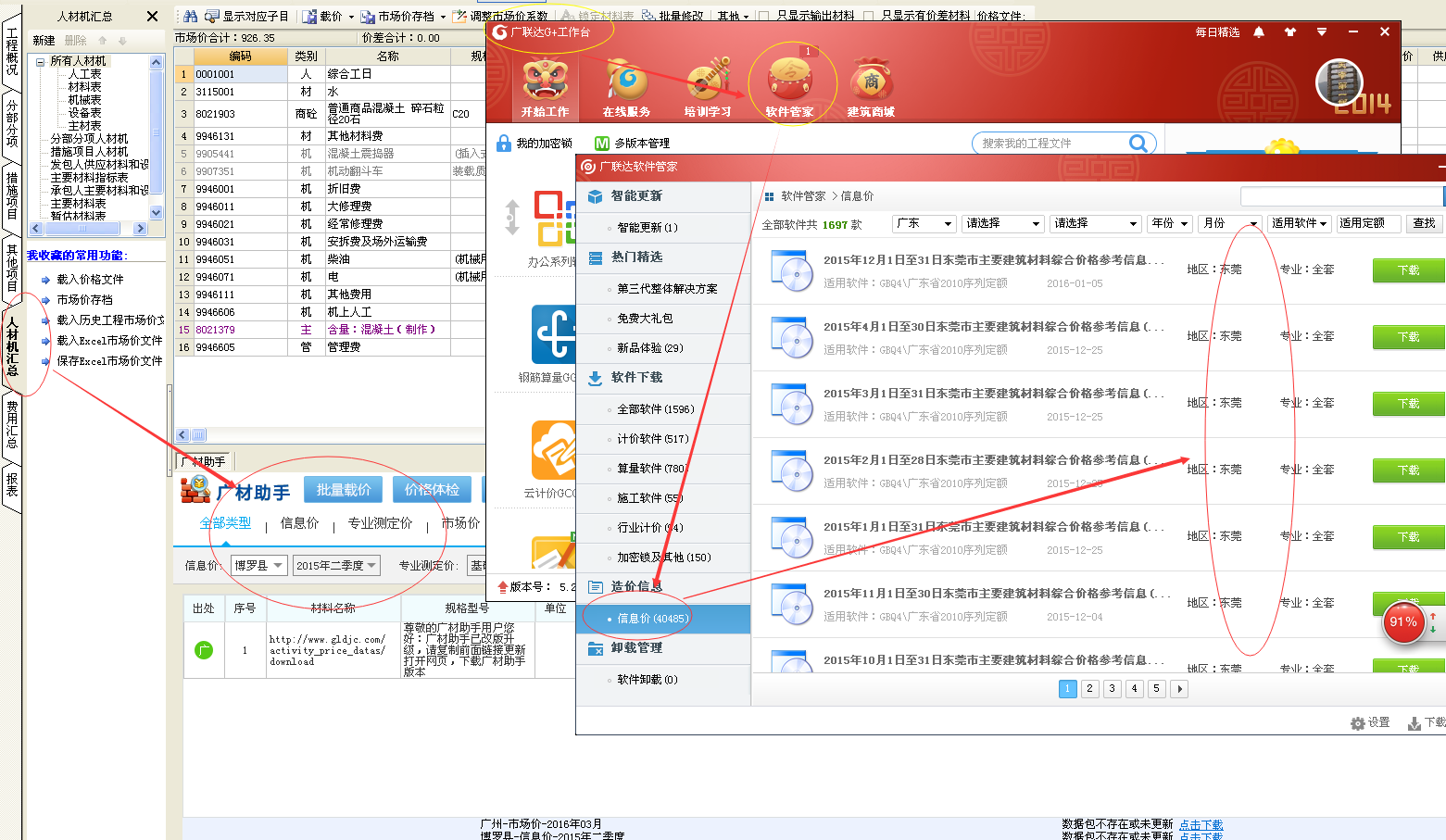Click the green 广 source icon in table
The width and height of the screenshot is (1446, 840).
(204, 650)
